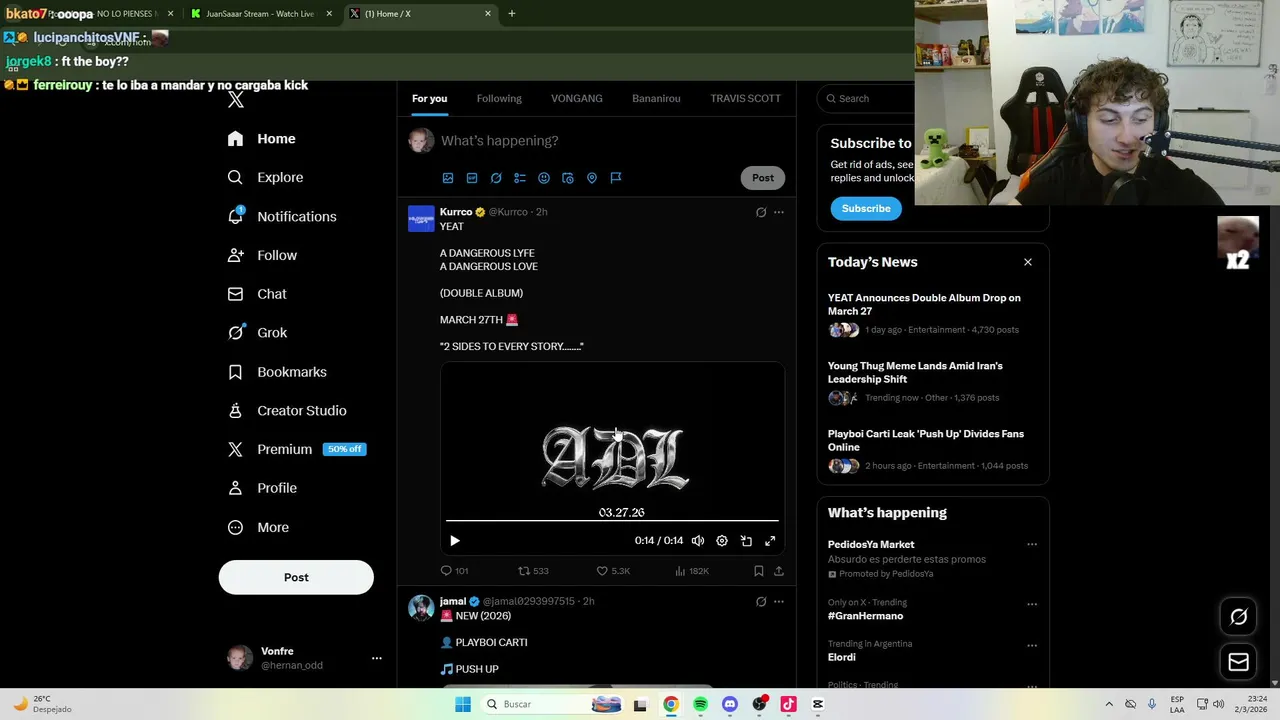Viewport: 1280px width, 720px height.
Task: Open Premium in the sidebar
Action: [x=296, y=449]
